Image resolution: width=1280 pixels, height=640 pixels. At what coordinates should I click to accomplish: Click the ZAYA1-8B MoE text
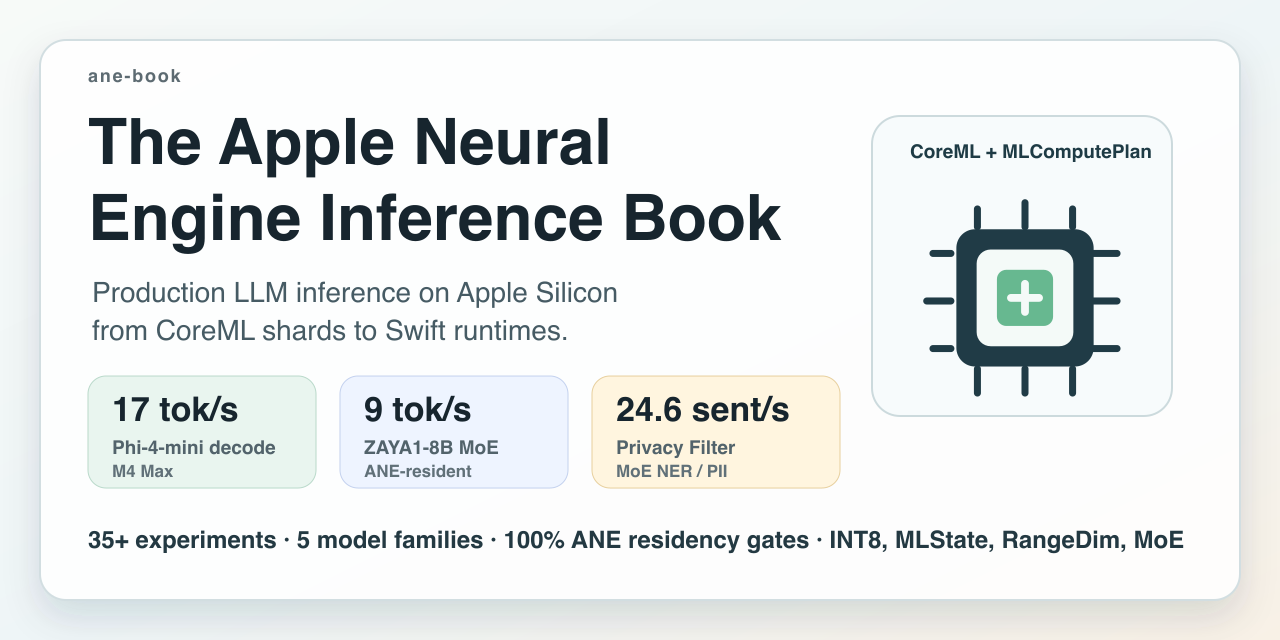coord(431,447)
